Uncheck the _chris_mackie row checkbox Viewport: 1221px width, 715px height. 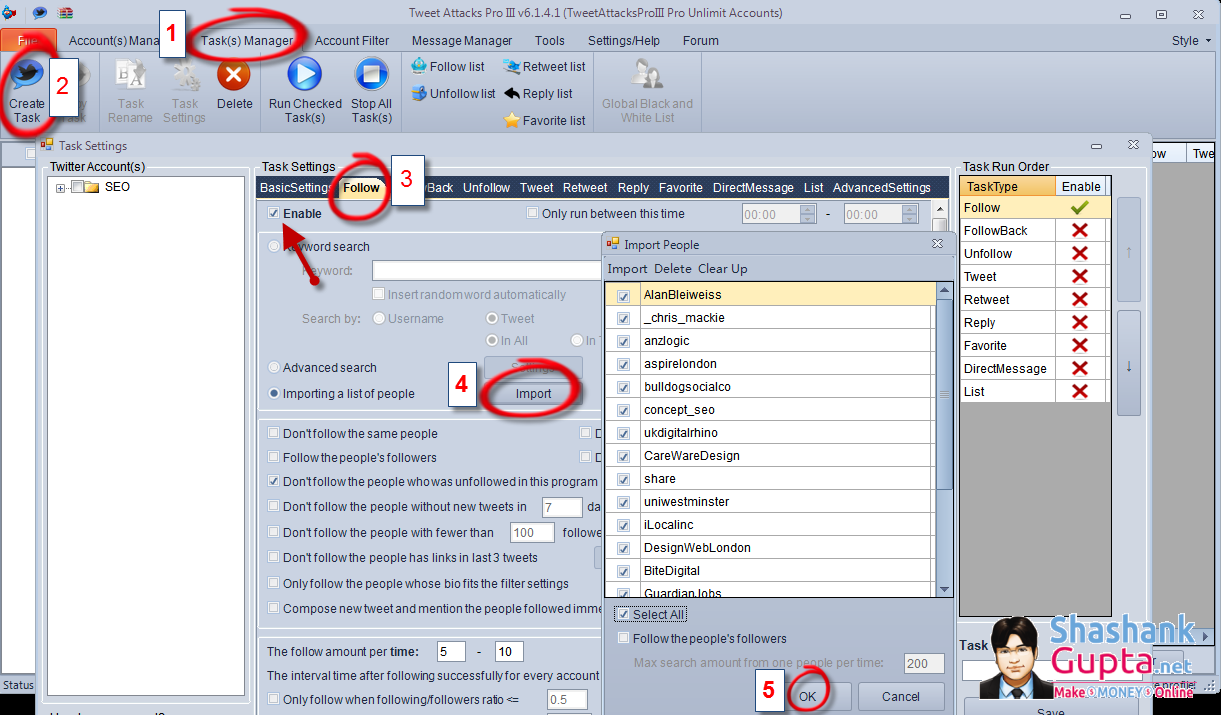pyautogui.click(x=624, y=319)
